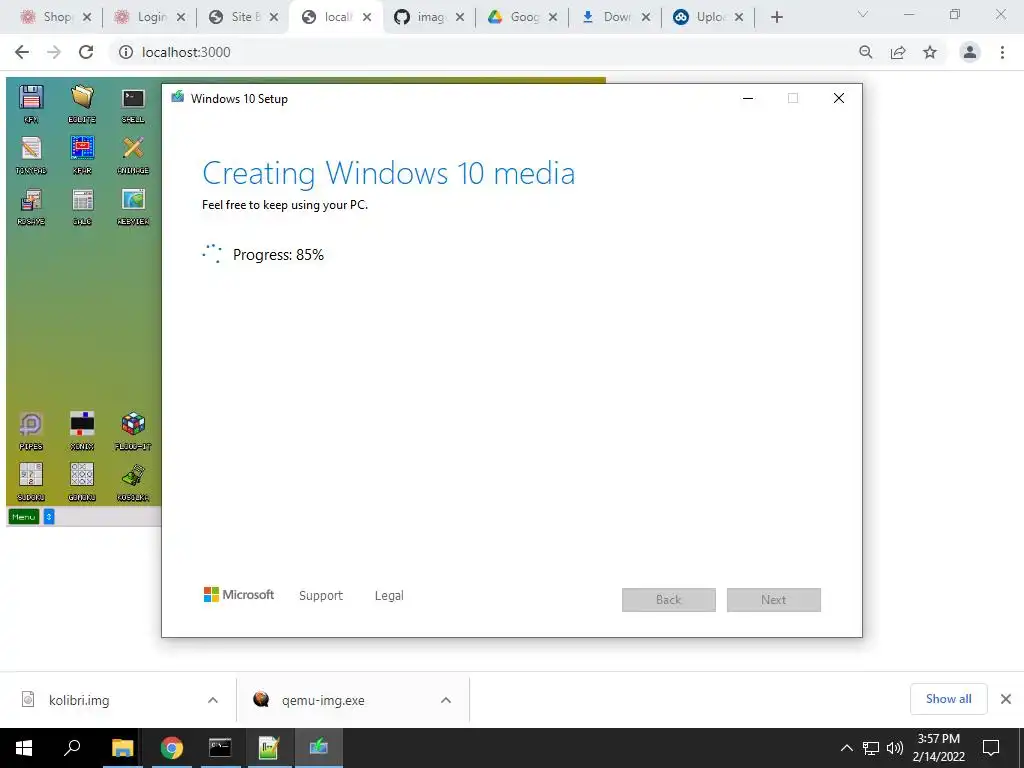
Task: Click the Windows 10 Setup title bar icon
Action: click(x=177, y=97)
